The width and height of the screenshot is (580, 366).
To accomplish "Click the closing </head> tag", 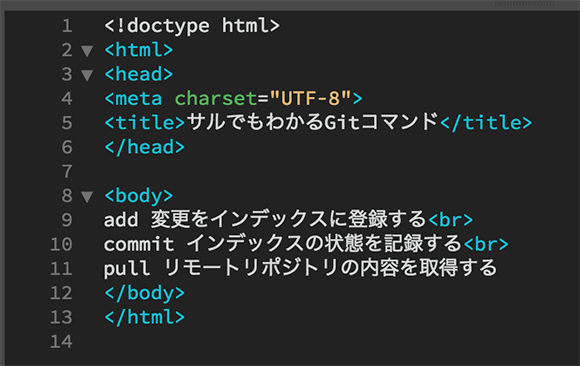I will click(x=144, y=147).
